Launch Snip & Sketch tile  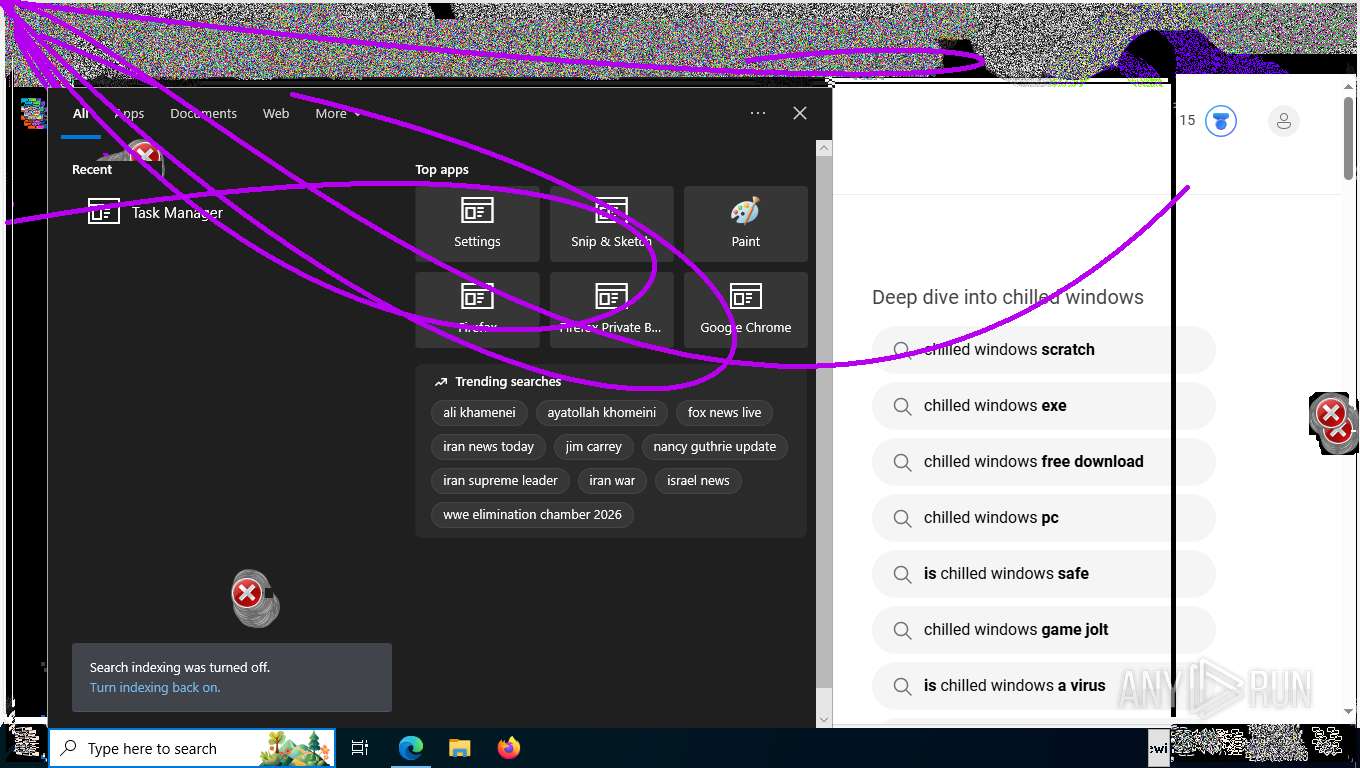click(x=611, y=224)
